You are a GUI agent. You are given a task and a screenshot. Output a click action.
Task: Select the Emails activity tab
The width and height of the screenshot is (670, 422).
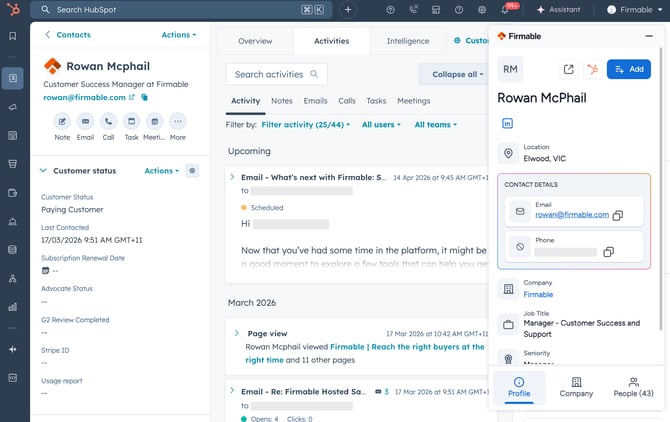[315, 101]
